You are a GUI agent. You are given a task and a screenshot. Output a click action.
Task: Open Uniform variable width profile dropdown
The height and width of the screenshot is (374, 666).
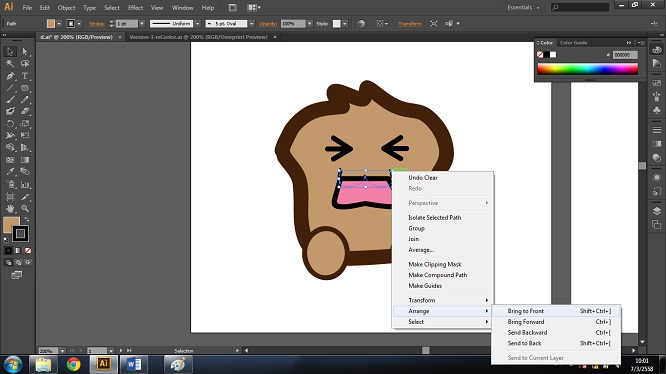tap(197, 24)
